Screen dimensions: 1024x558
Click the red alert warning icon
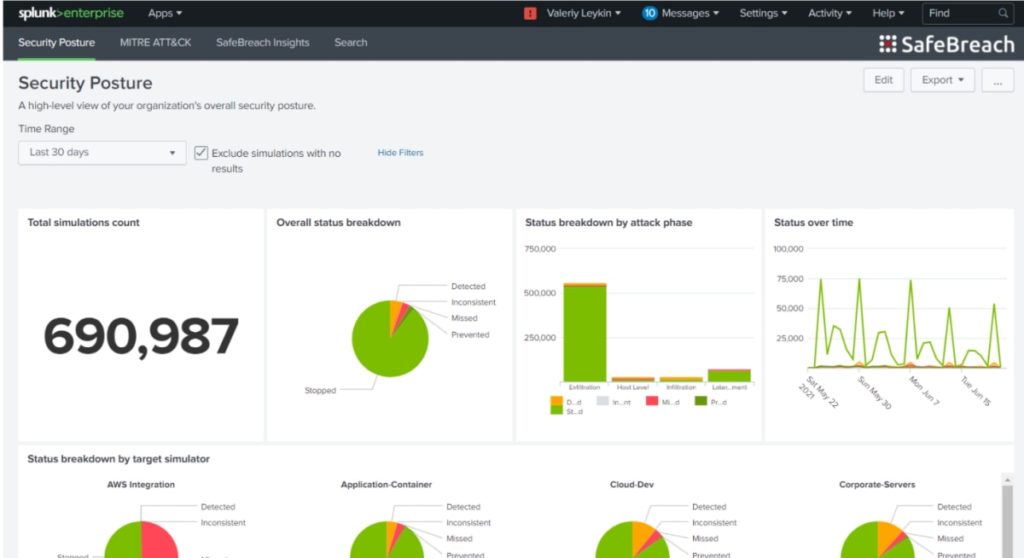point(530,14)
